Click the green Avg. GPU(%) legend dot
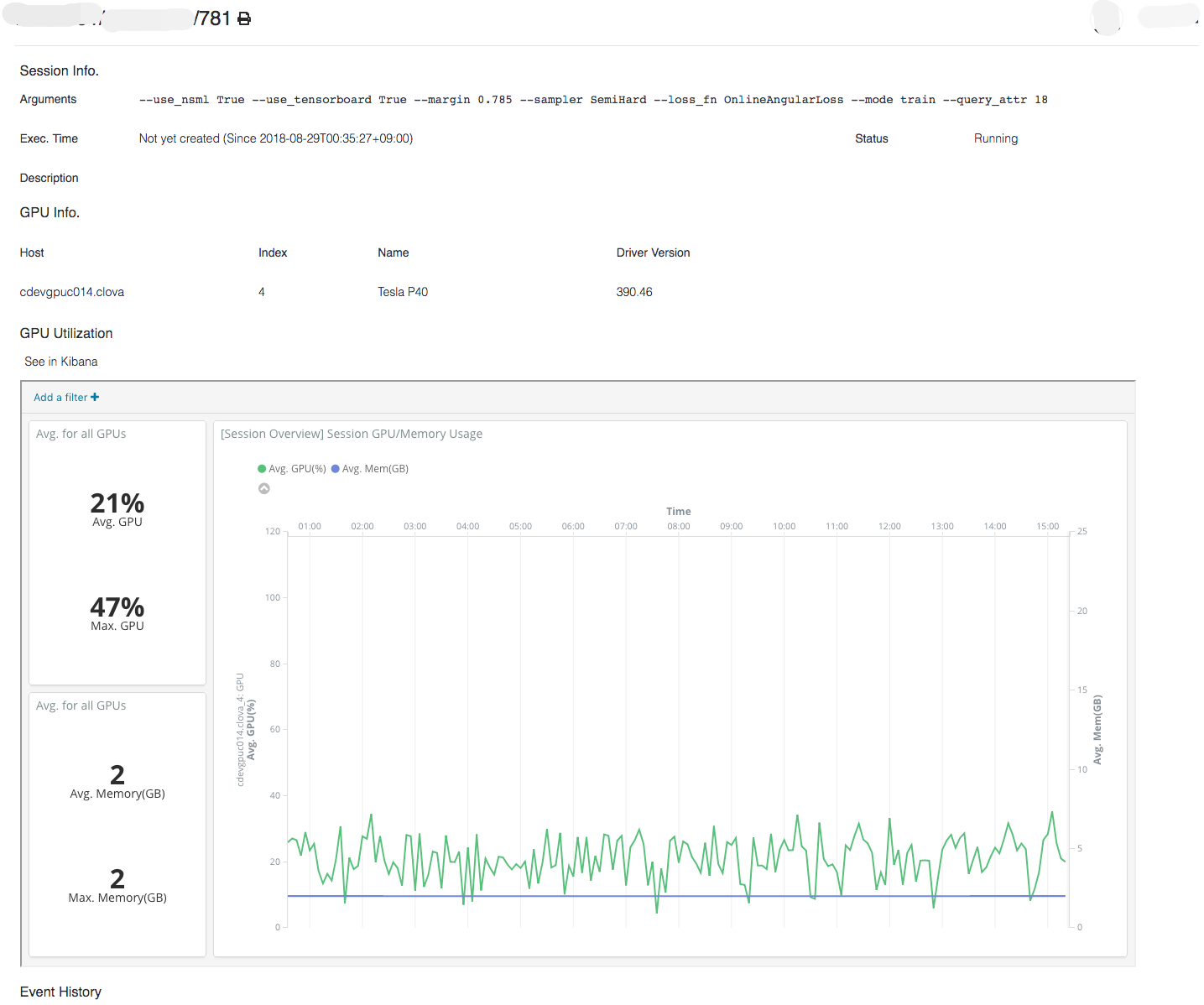Screen dimensions: 1204x1005 point(262,469)
